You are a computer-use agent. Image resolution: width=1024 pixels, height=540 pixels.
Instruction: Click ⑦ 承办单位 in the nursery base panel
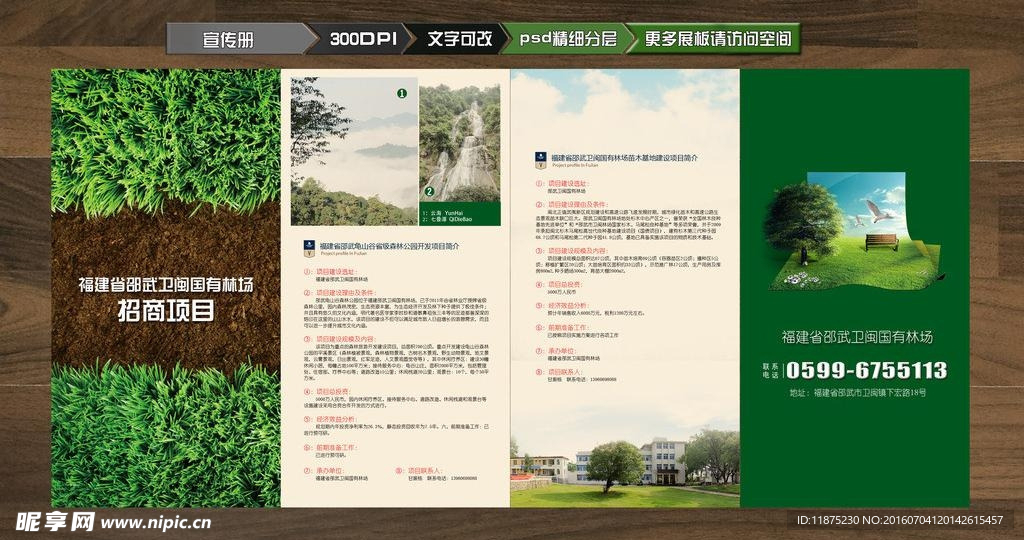coord(556,351)
